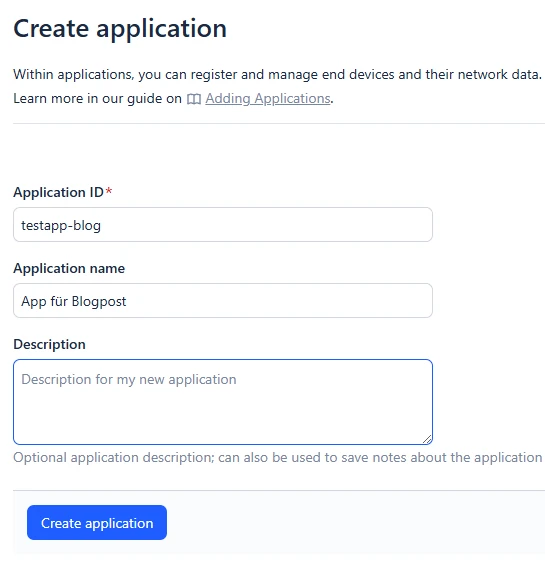
Task: Click the Description field label
Action: (x=49, y=345)
